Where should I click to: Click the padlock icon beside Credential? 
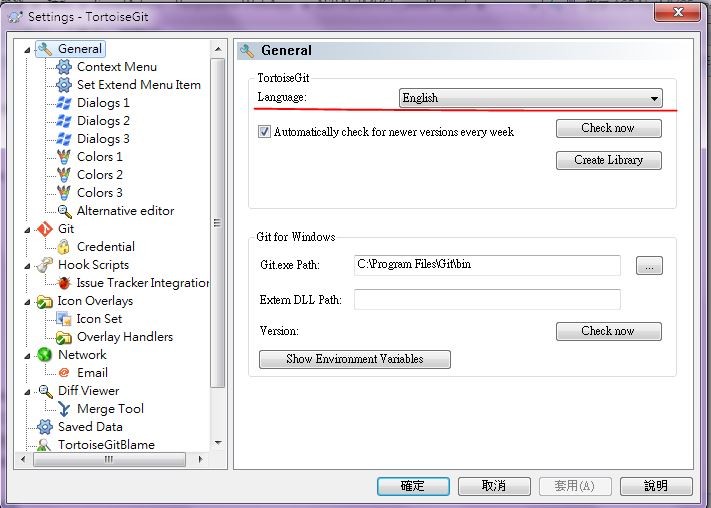[x=63, y=247]
